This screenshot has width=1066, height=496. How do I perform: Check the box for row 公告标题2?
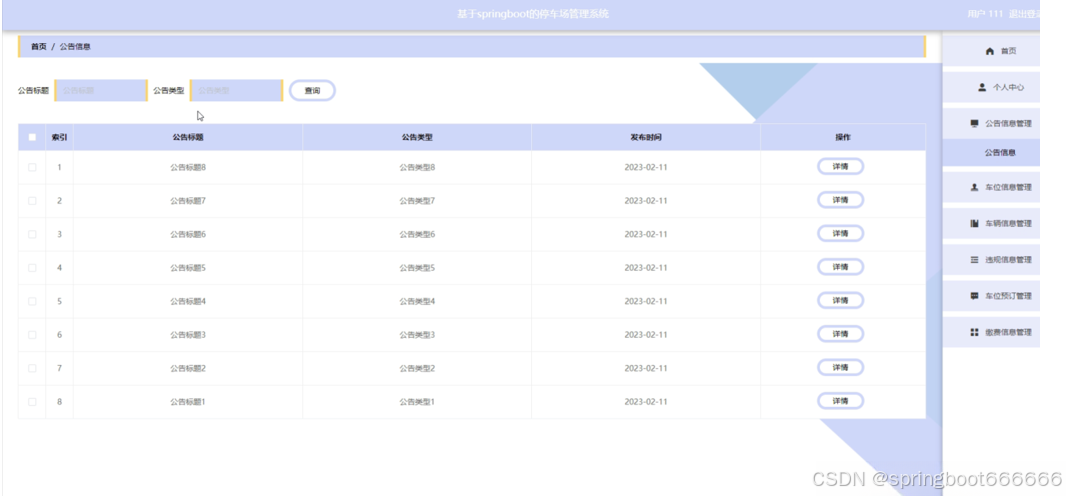[32, 368]
